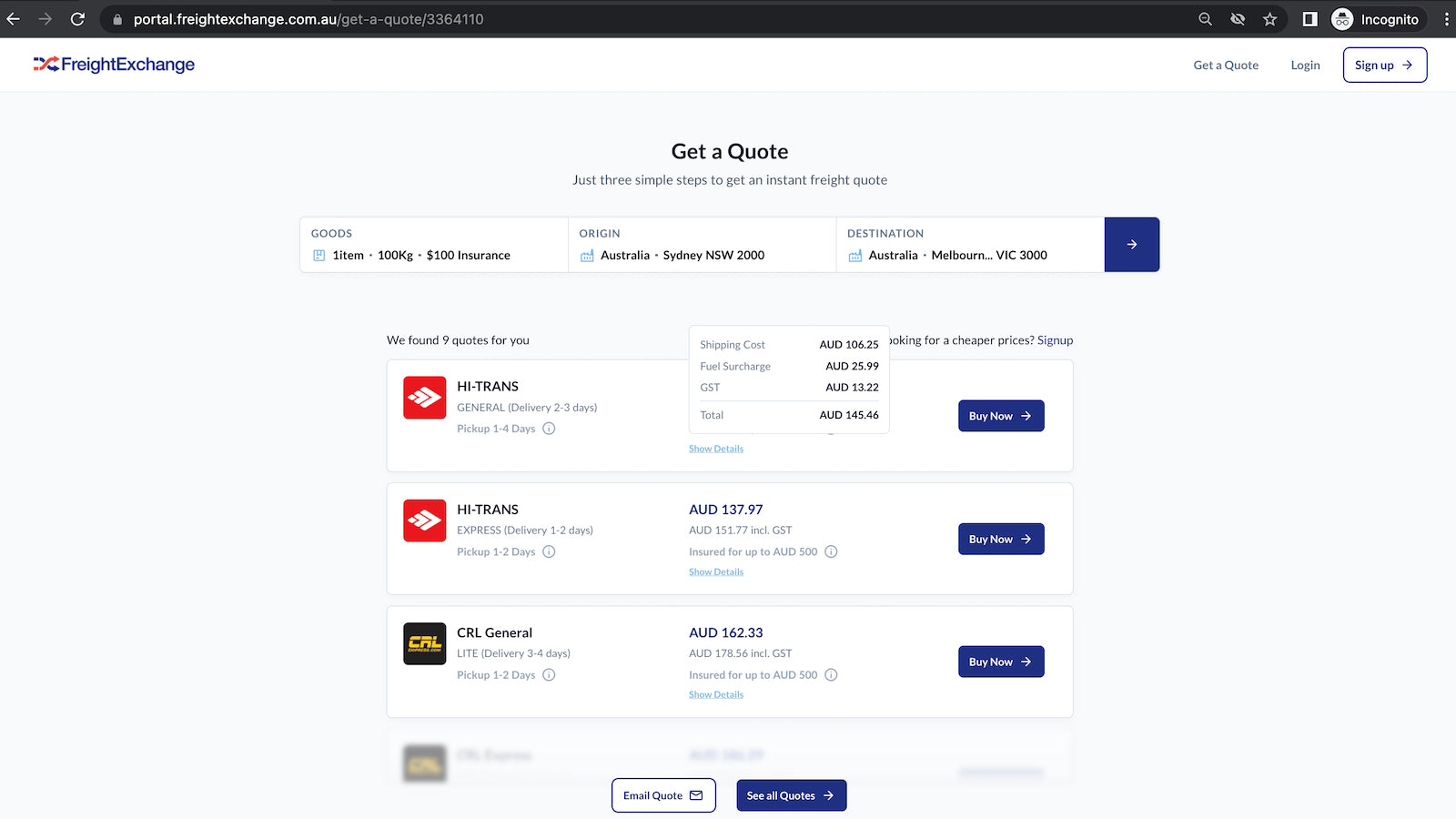Click the goods package icon
Screen dimensions: 1456x819
click(319, 256)
